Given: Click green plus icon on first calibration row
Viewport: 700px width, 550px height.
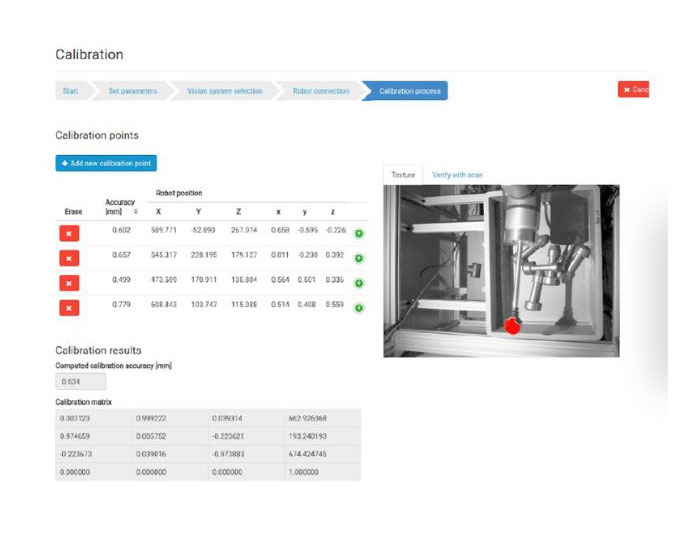Looking at the screenshot, I should [x=359, y=234].
